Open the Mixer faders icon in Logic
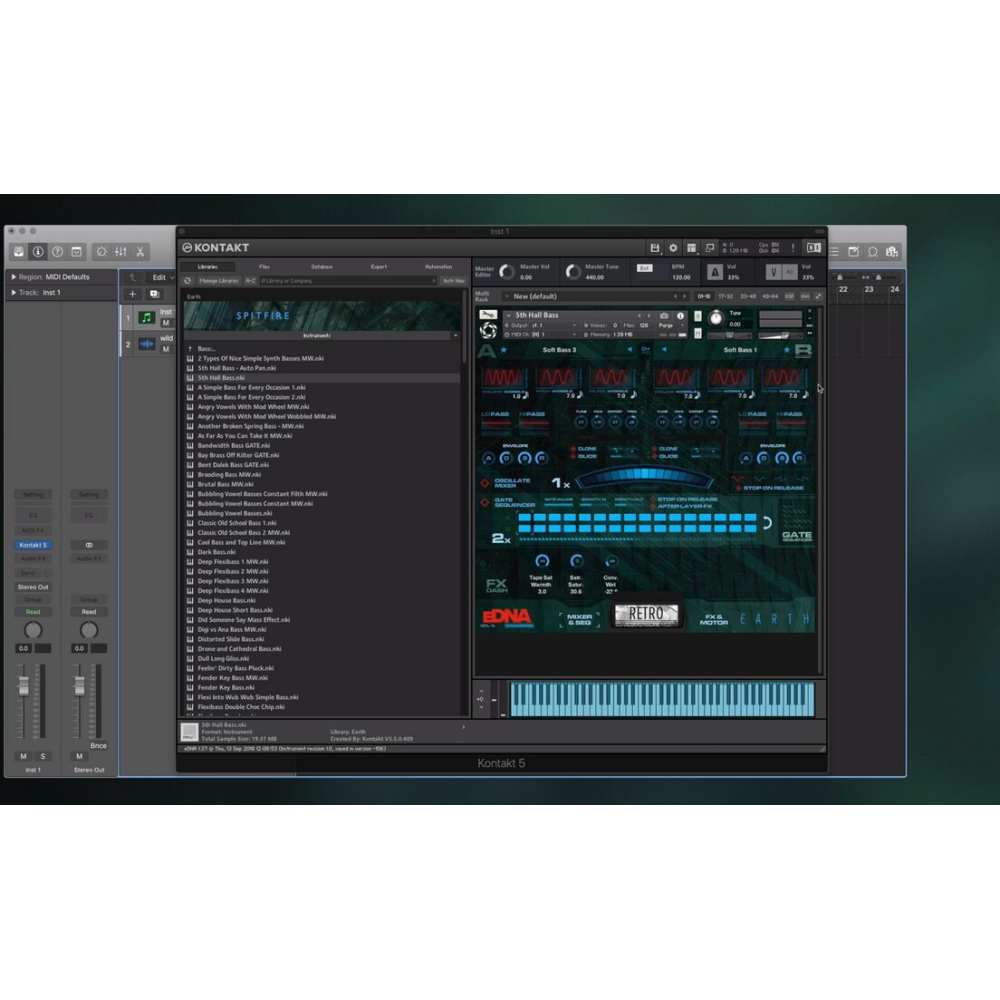Image resolution: width=1000 pixels, height=1000 pixels. 121,251
